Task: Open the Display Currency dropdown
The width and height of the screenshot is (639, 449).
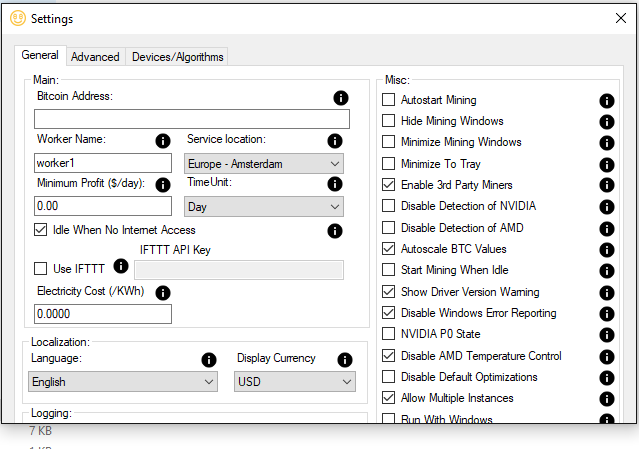Action: (x=295, y=381)
